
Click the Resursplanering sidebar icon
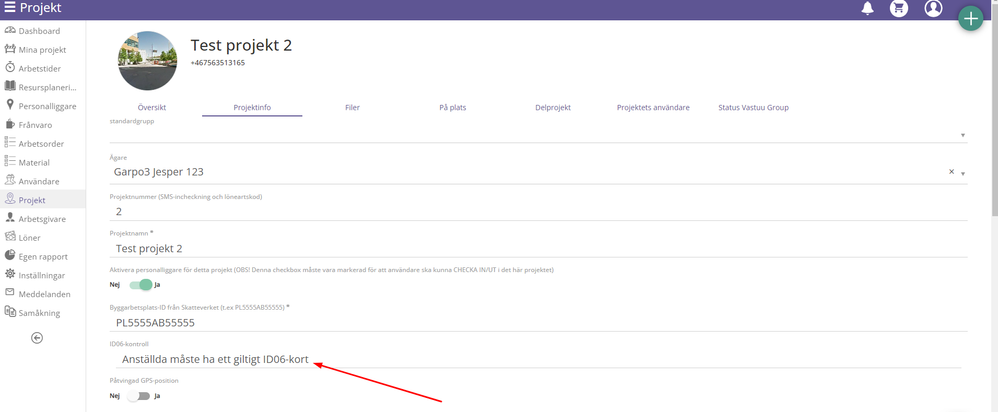(10, 87)
